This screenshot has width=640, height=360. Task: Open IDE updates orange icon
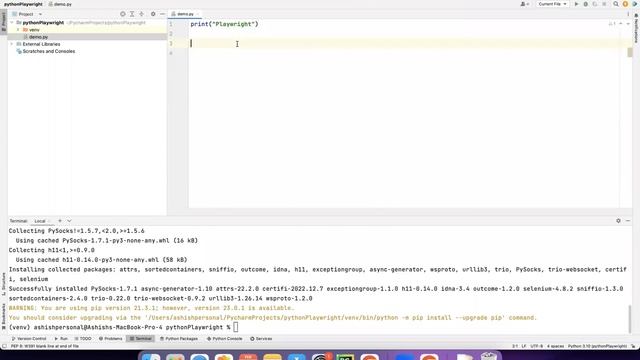(x=625, y=4)
